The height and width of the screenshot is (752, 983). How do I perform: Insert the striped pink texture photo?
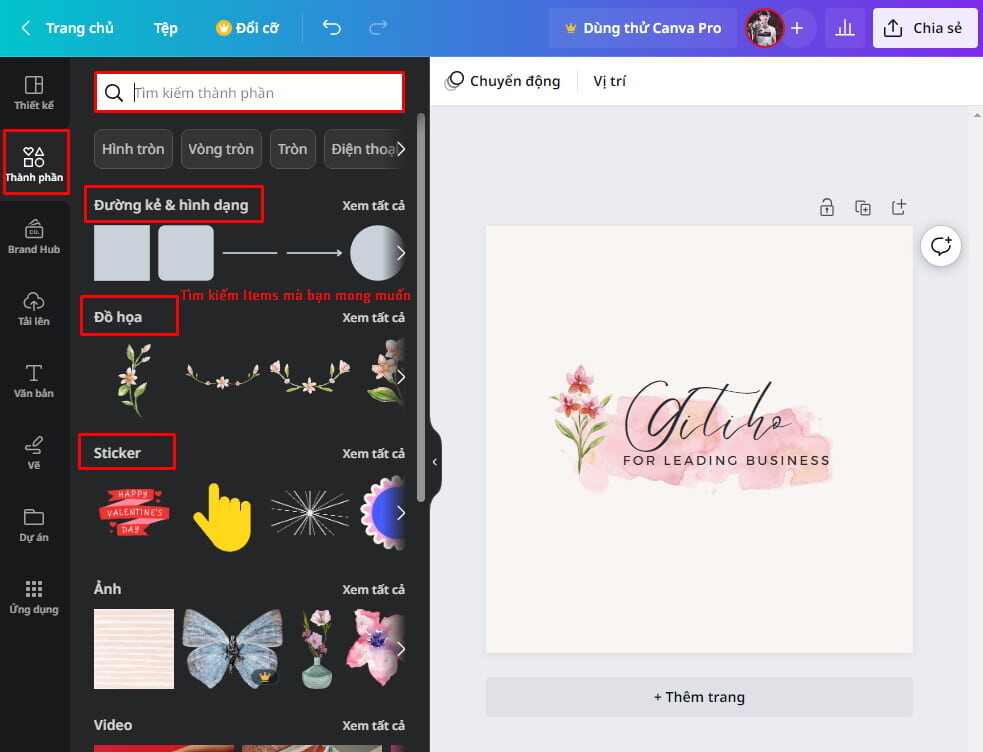click(x=134, y=649)
